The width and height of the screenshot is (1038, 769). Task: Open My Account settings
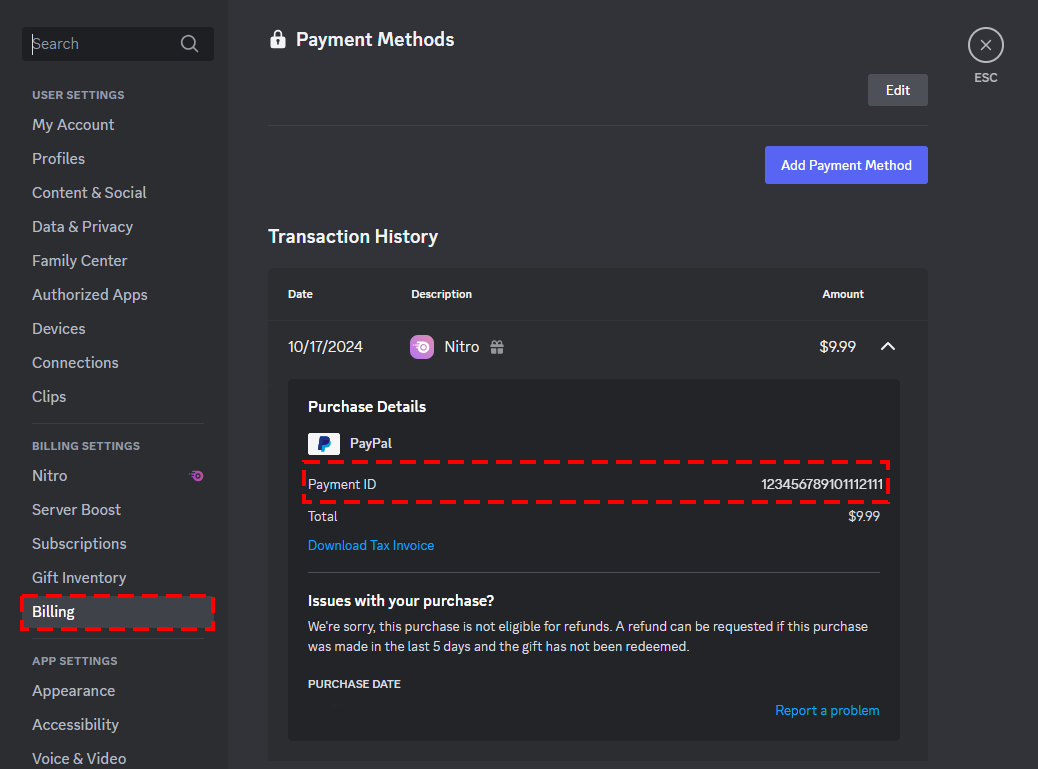tap(73, 124)
